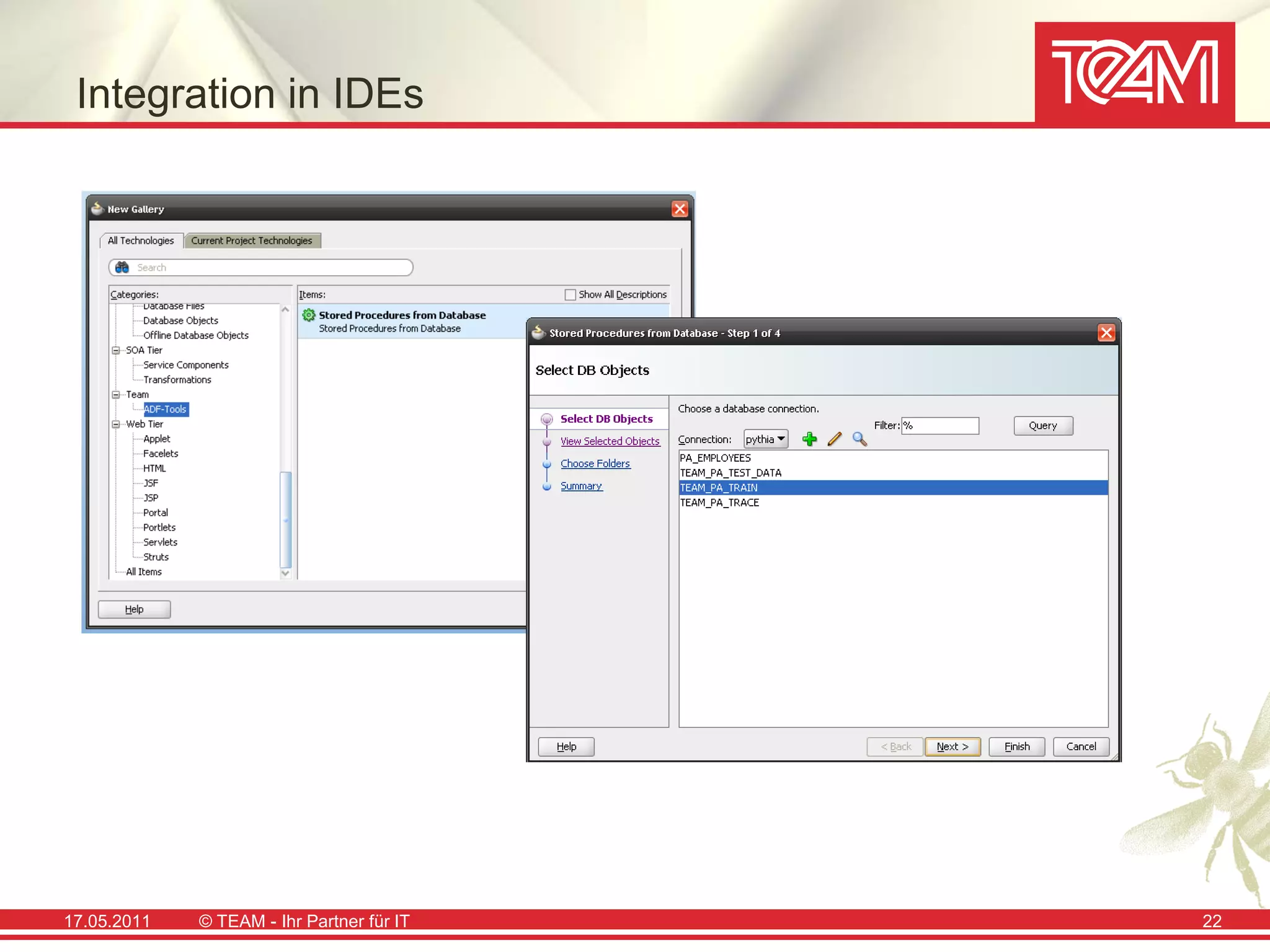This screenshot has width=1270, height=952.
Task: Click the Query button
Action: (1043, 426)
